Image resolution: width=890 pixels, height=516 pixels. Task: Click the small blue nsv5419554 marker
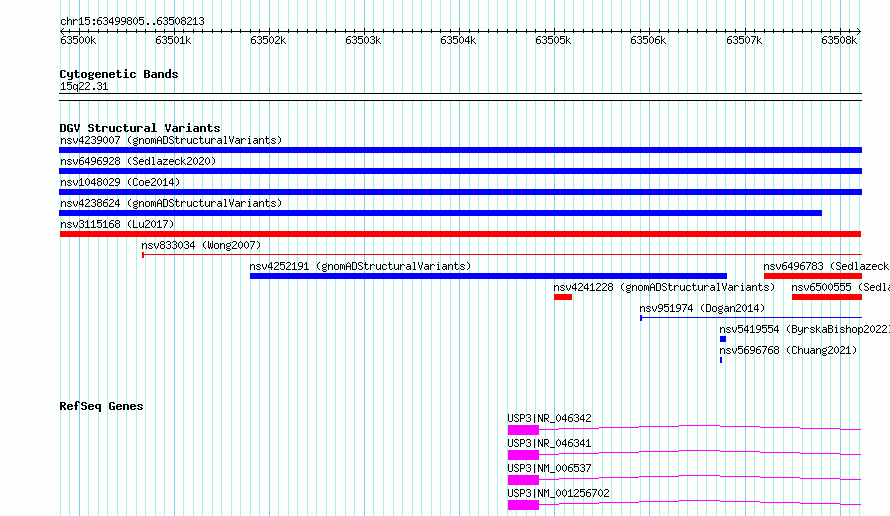coord(723,339)
